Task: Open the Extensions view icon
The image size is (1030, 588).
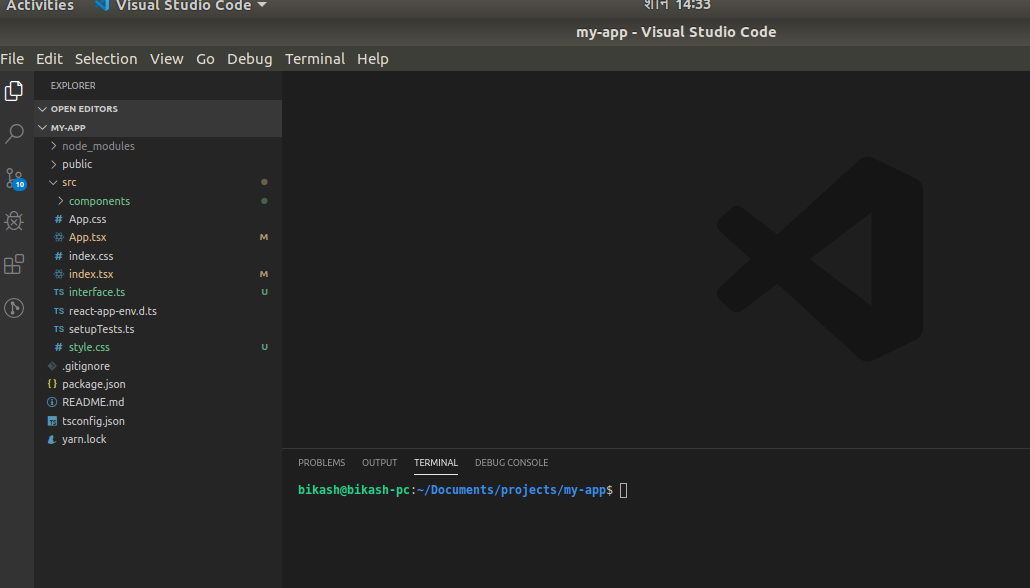Action: tap(14, 264)
